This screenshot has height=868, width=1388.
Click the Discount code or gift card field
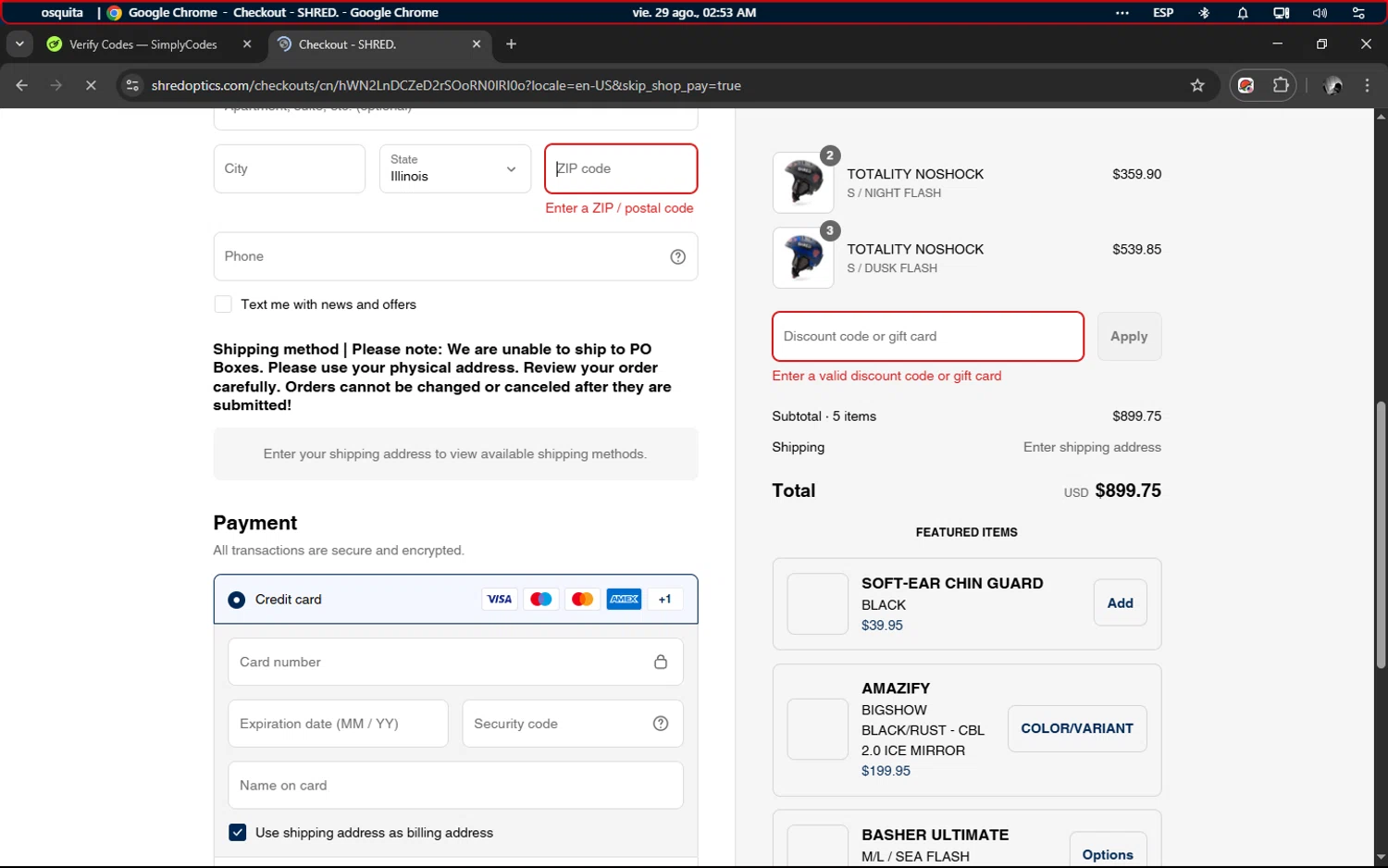[x=928, y=336]
